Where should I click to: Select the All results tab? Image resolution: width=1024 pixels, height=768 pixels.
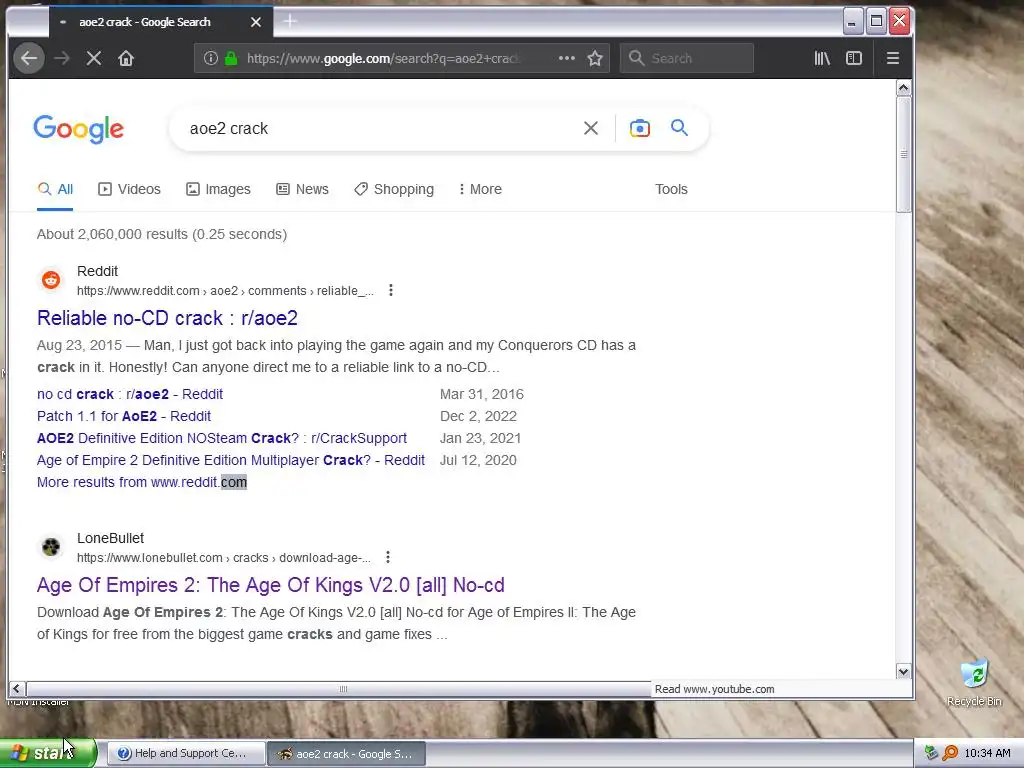[55, 189]
